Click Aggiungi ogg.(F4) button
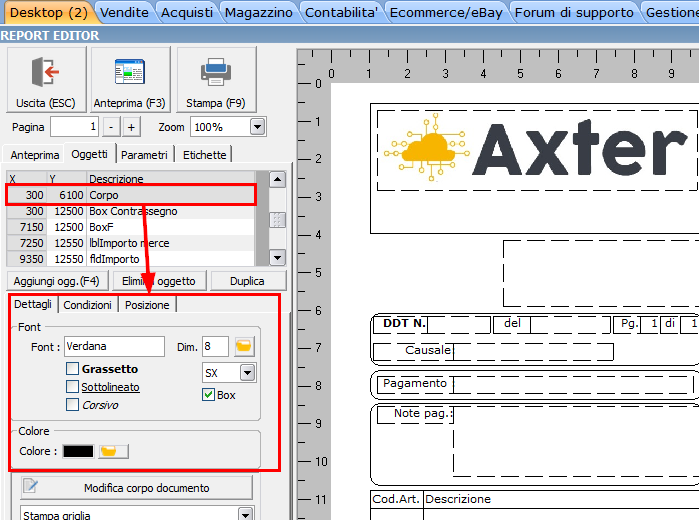The height and width of the screenshot is (520, 699). point(57,281)
